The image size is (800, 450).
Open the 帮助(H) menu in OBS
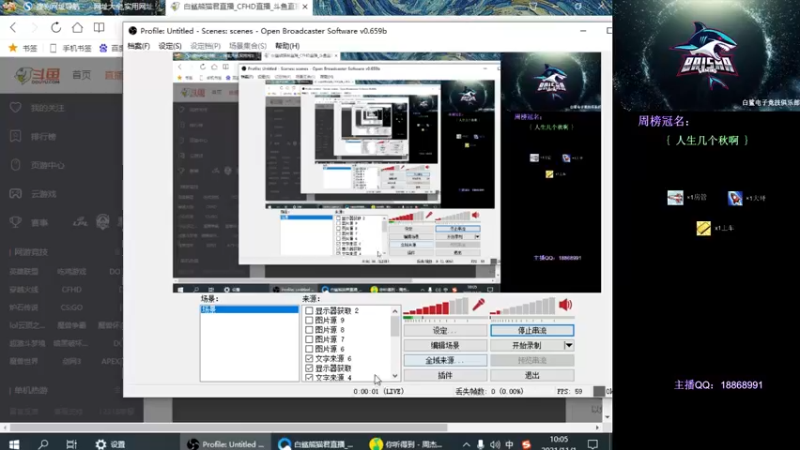tap(287, 46)
